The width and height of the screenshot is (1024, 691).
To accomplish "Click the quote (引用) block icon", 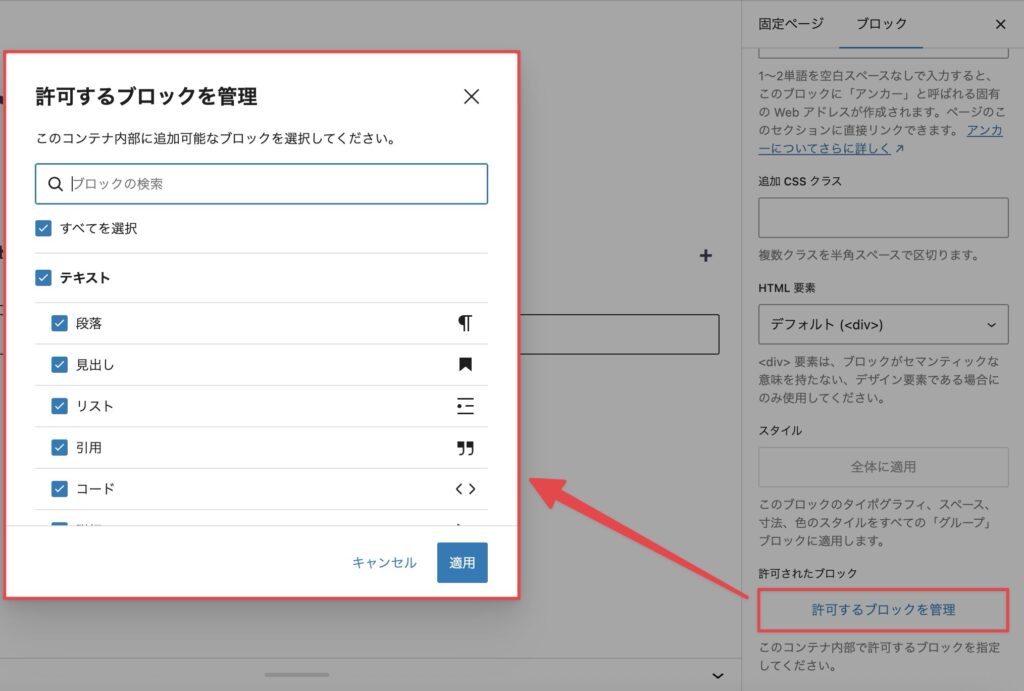I will pyautogui.click(x=465, y=448).
